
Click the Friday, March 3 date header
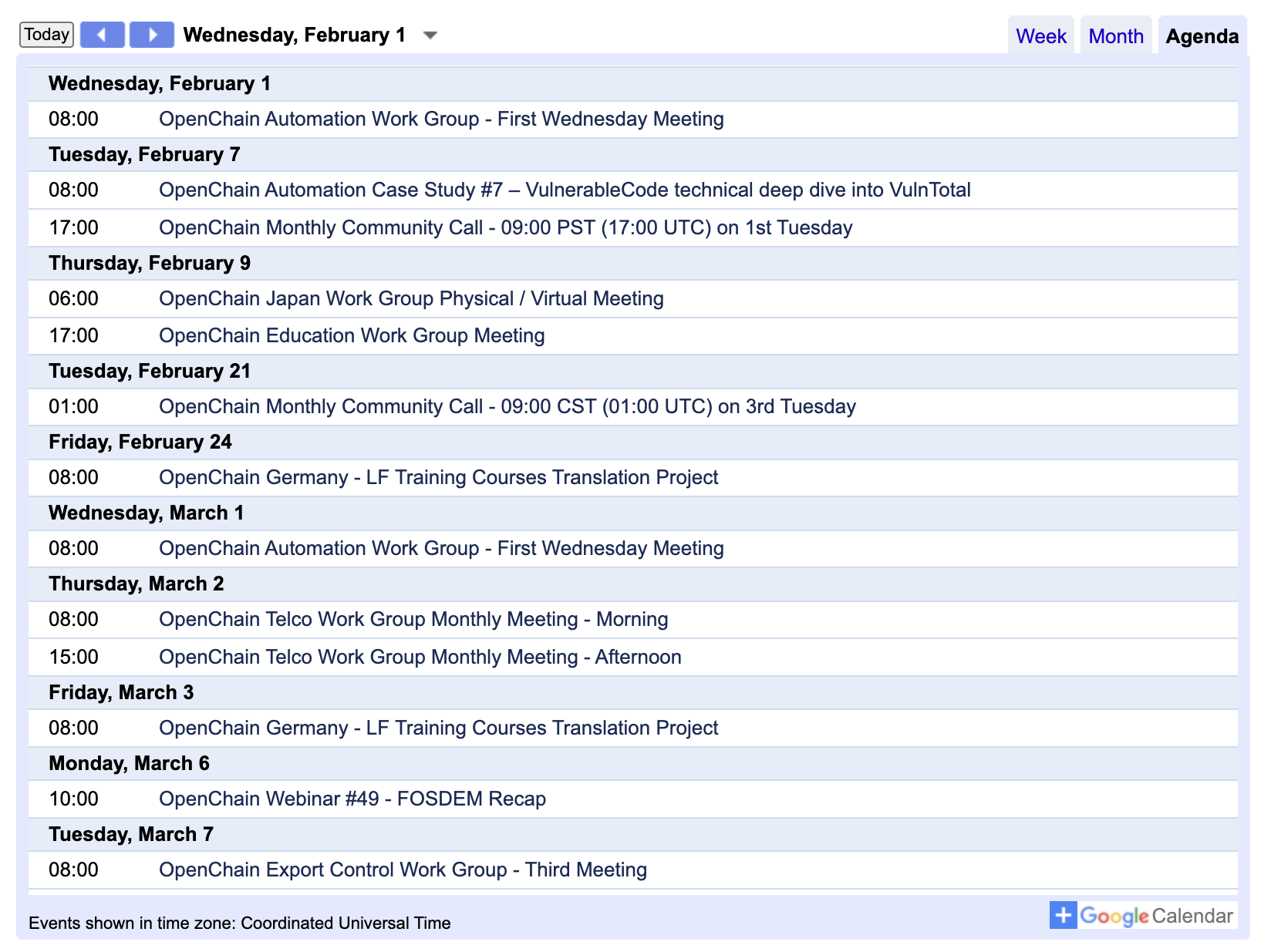(x=633, y=693)
